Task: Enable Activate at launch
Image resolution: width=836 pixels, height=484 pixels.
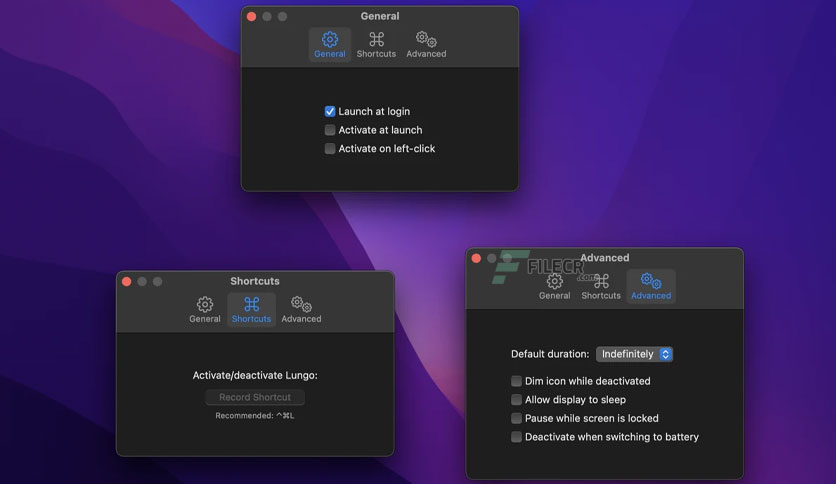Action: (330, 130)
